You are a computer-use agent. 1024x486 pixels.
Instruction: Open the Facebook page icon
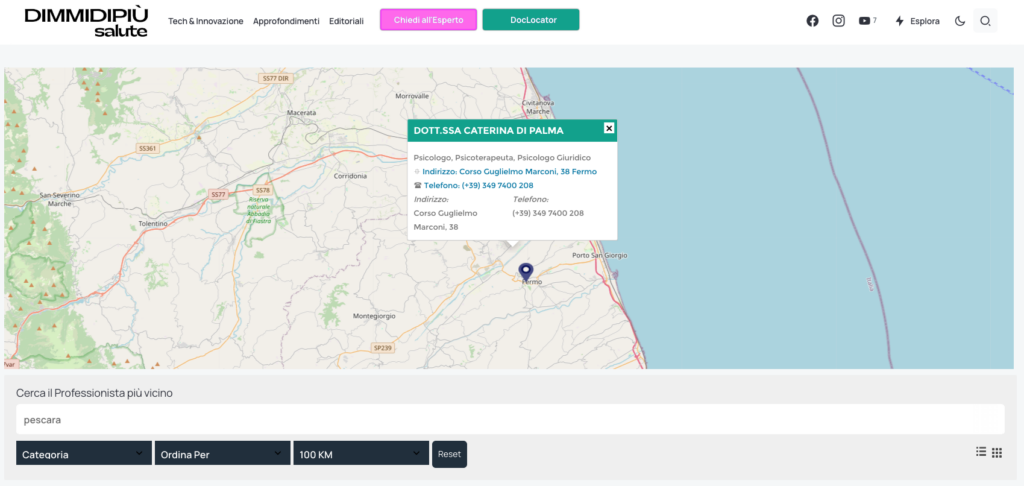(x=812, y=21)
